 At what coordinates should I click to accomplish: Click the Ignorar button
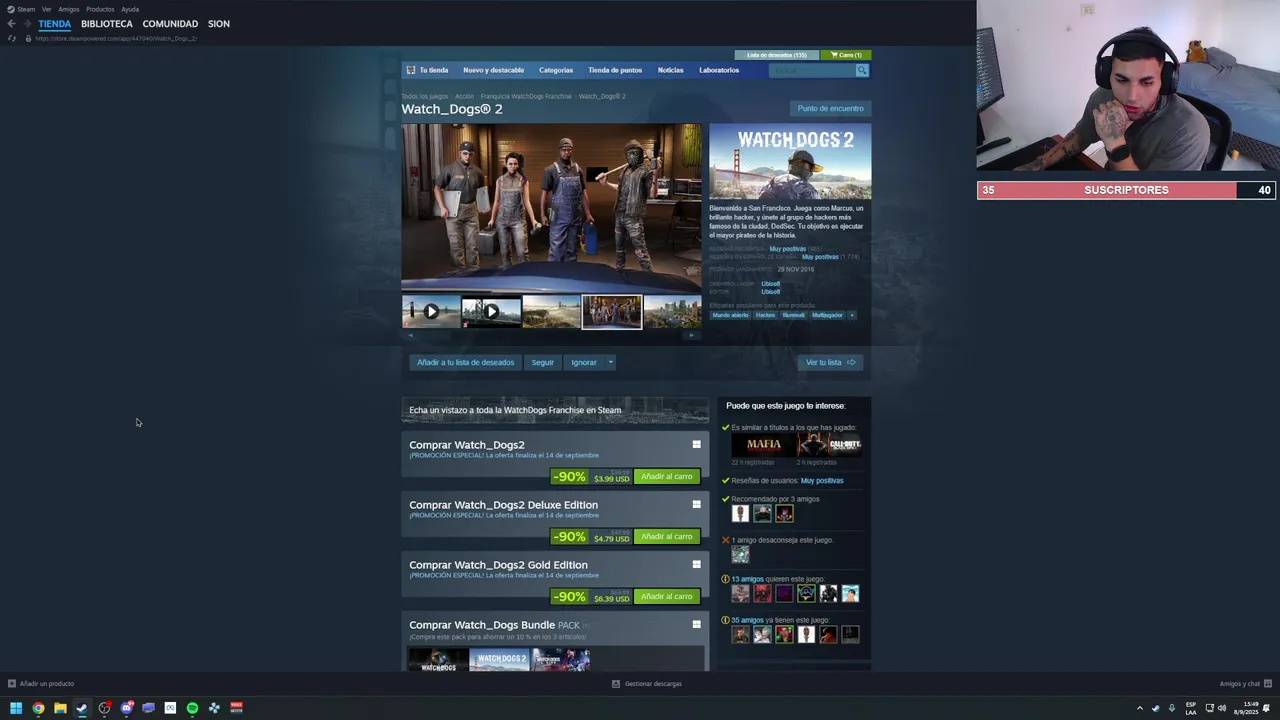pyautogui.click(x=584, y=362)
